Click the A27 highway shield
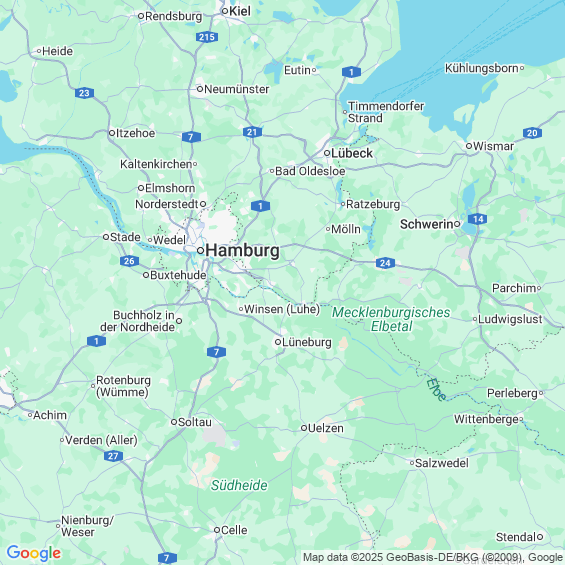 (113, 456)
